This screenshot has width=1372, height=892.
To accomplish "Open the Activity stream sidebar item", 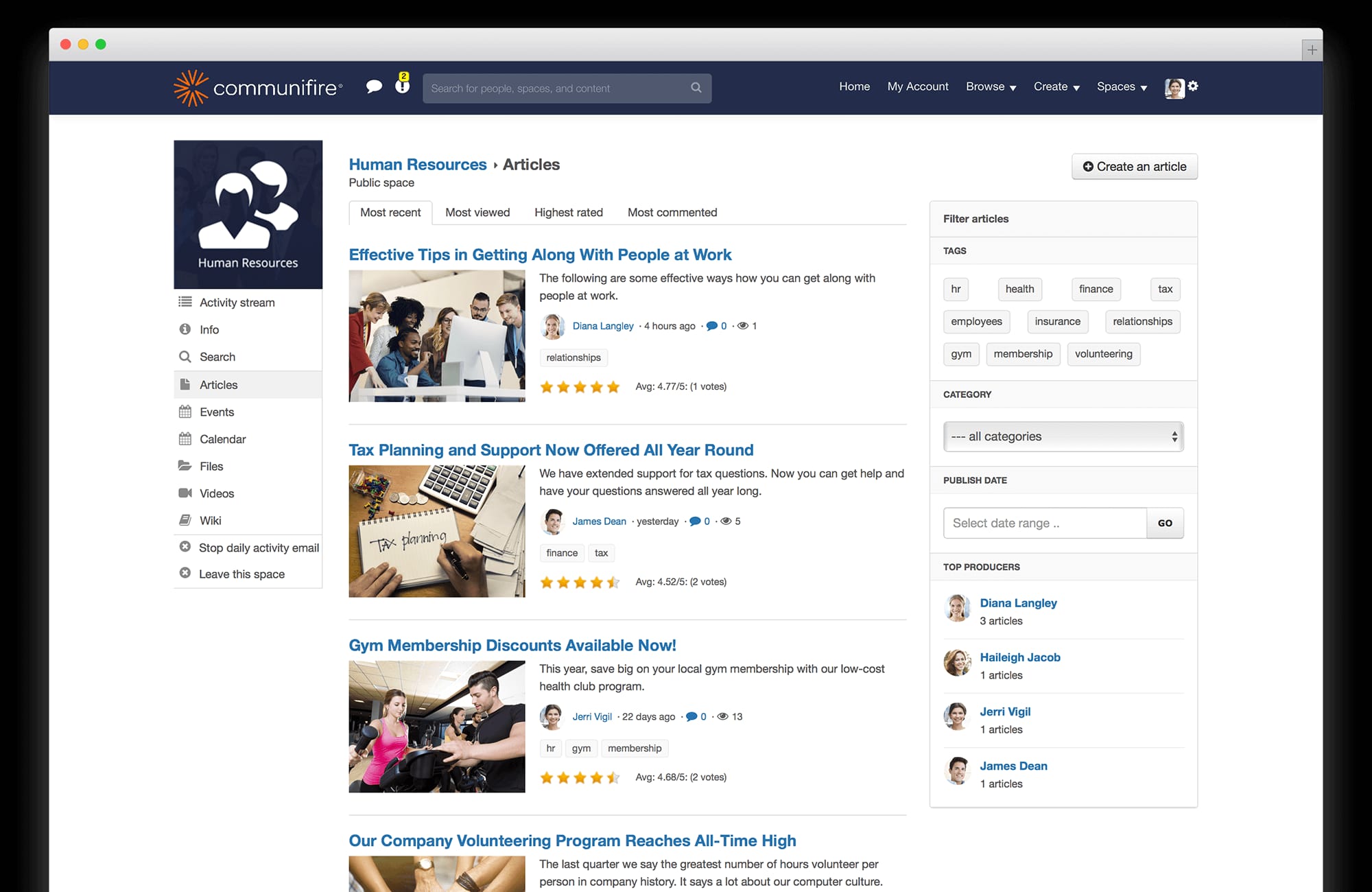I will 236,302.
